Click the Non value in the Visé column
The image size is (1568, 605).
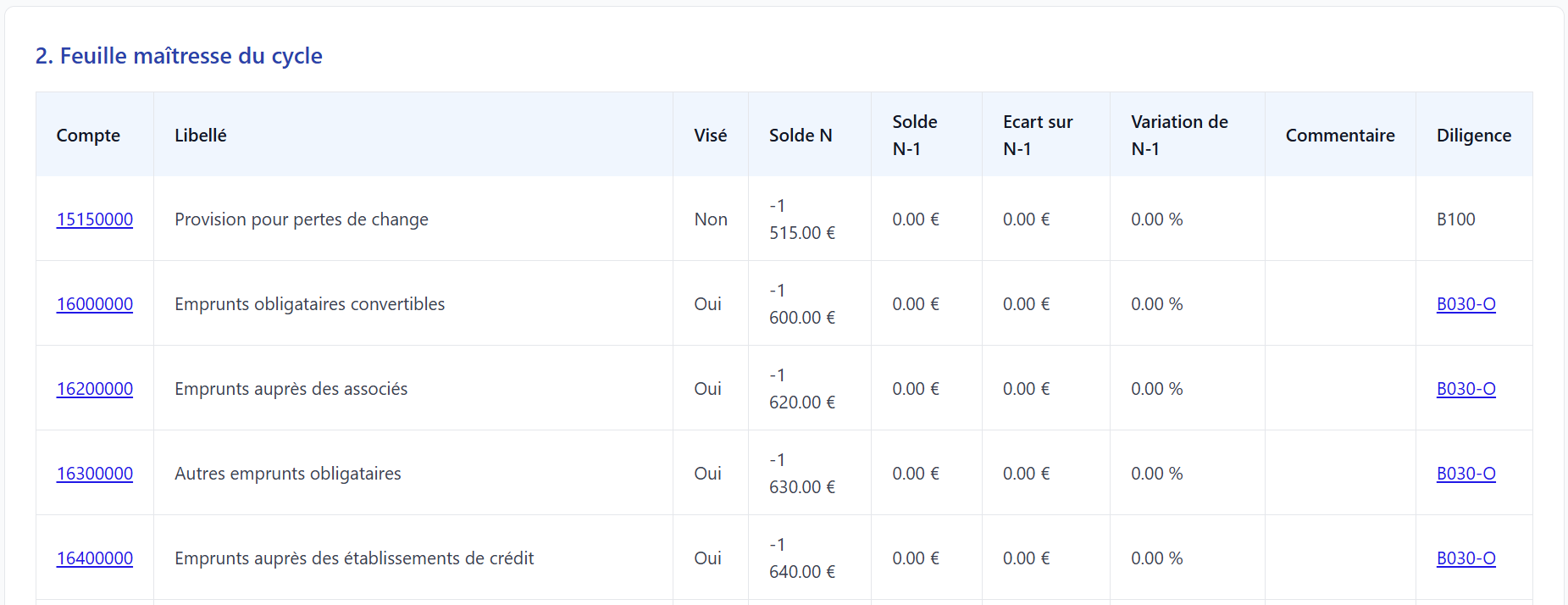[711, 219]
